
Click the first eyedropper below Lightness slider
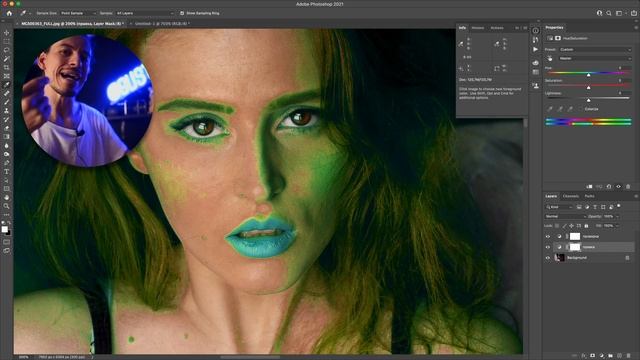coord(550,109)
